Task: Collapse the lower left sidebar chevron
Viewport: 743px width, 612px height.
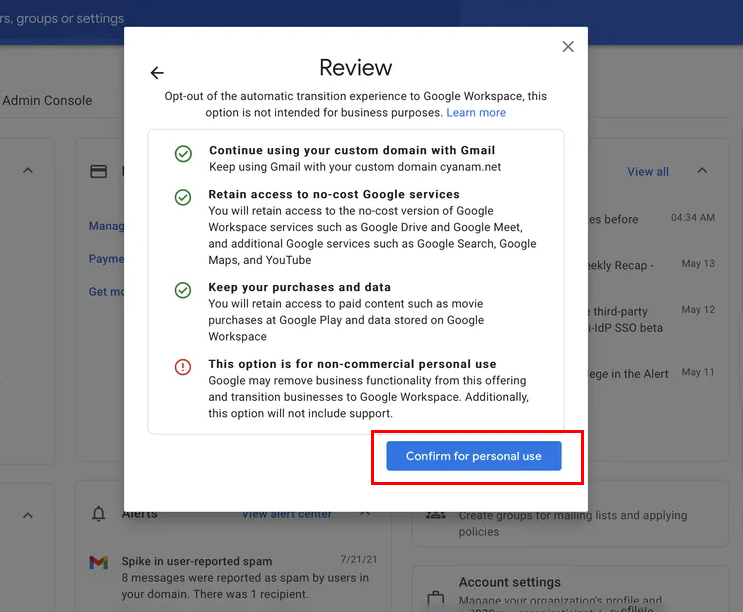Action: [x=28, y=515]
